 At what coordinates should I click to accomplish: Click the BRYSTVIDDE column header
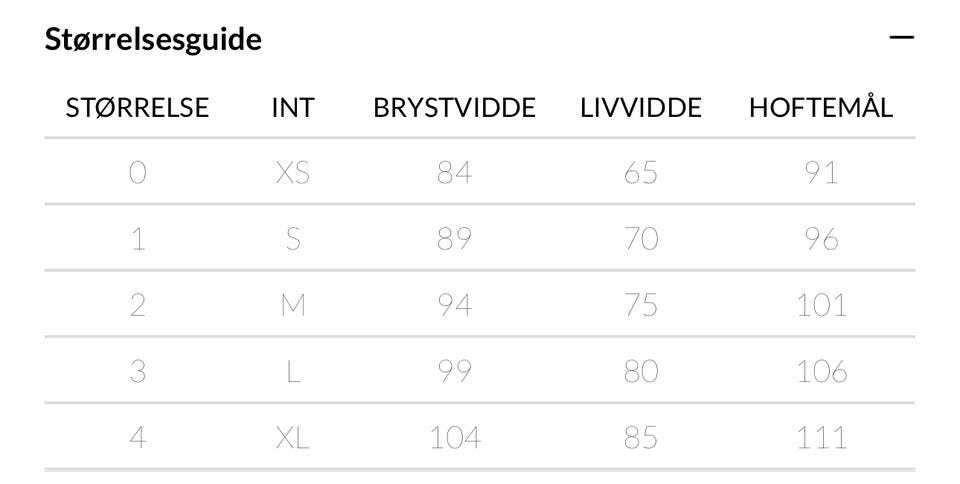tap(454, 108)
